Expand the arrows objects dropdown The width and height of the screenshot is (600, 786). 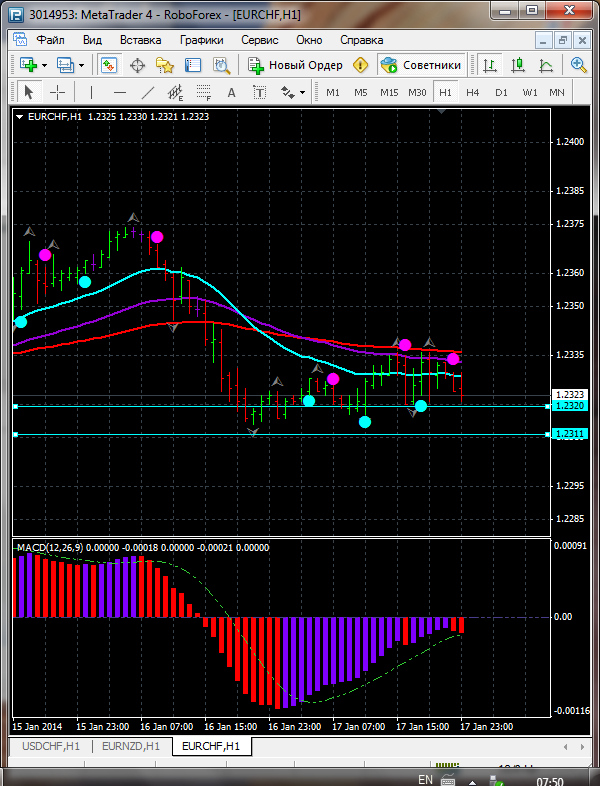pyautogui.click(x=302, y=93)
